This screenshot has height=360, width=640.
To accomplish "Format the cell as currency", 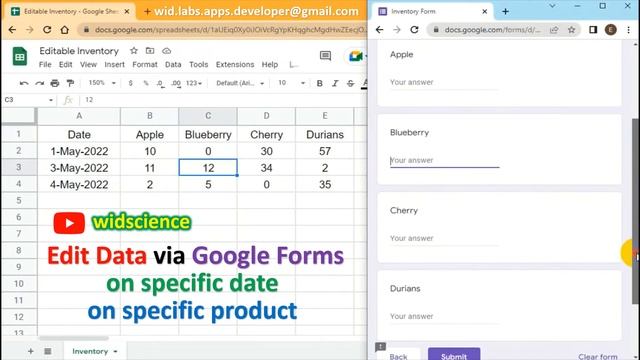I will click(x=131, y=83).
